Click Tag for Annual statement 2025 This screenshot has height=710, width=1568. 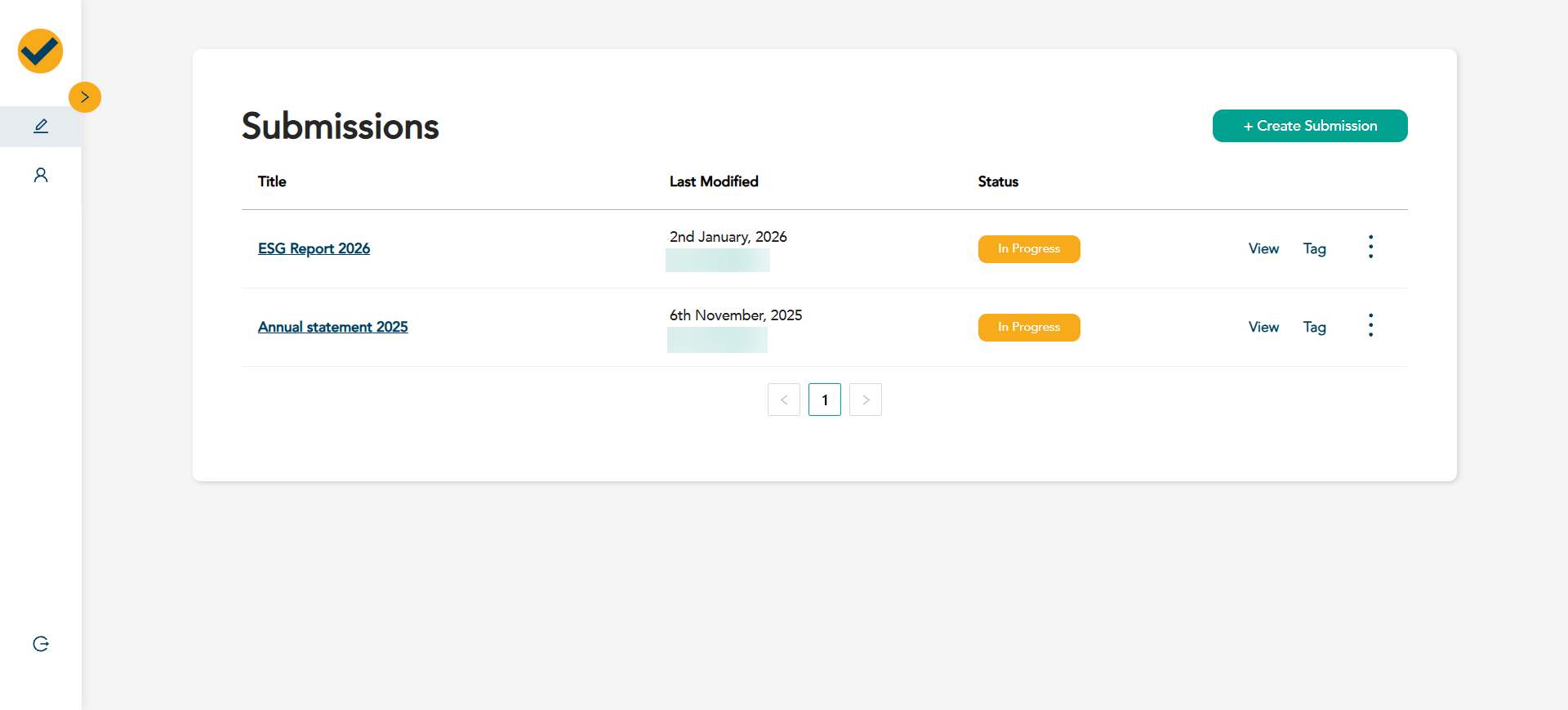click(x=1314, y=327)
